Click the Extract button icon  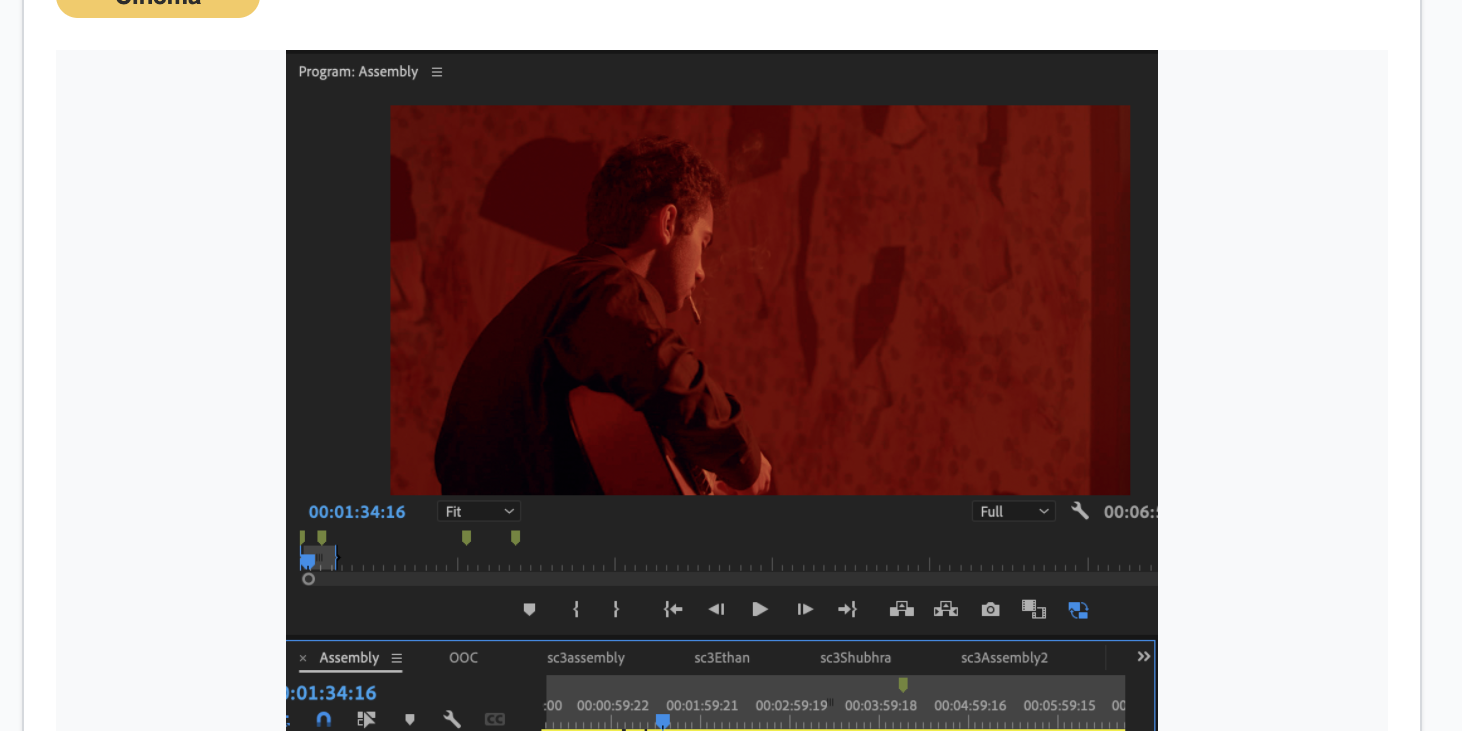click(x=945, y=609)
